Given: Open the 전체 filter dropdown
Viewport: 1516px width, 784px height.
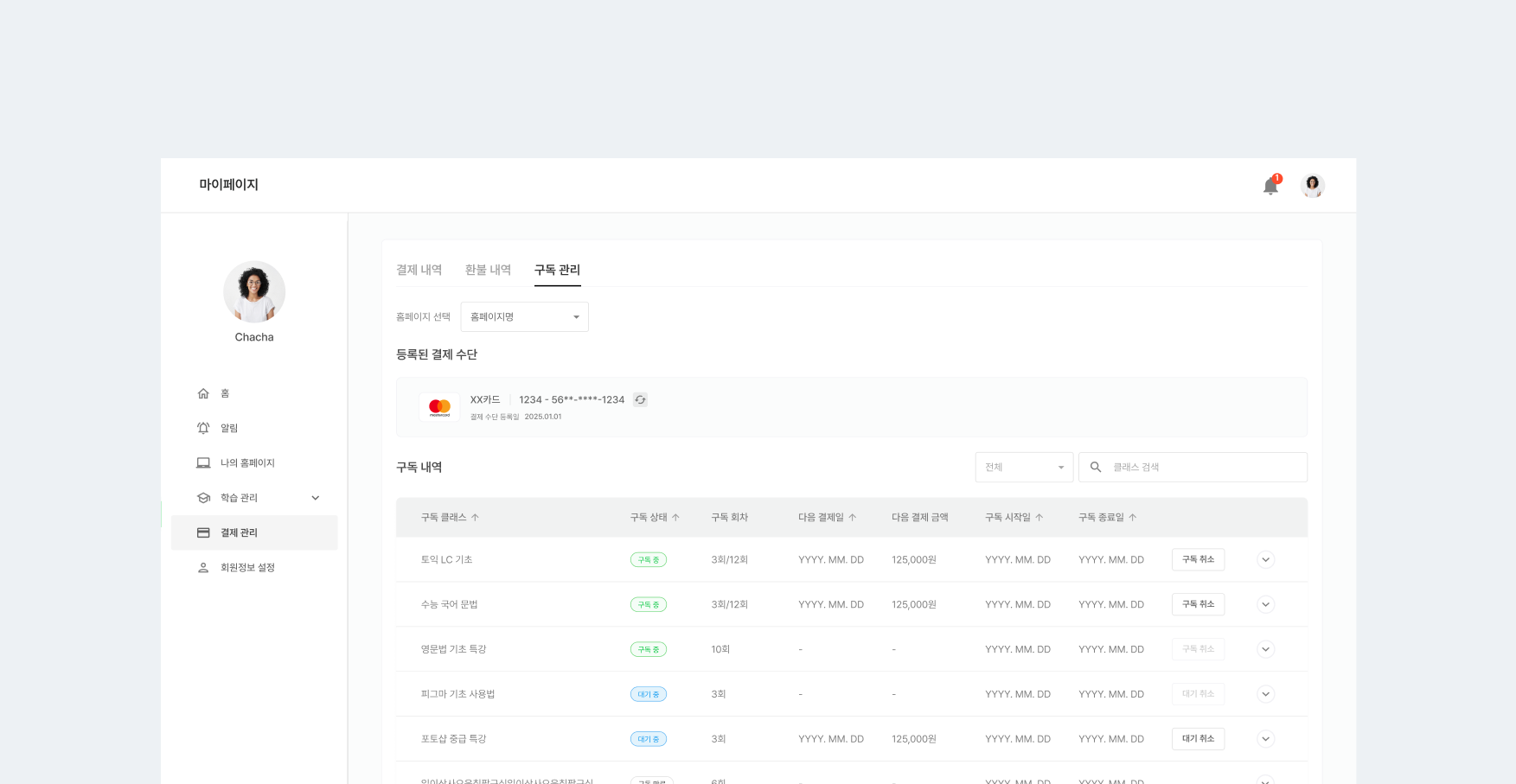Looking at the screenshot, I should pyautogui.click(x=1024, y=467).
